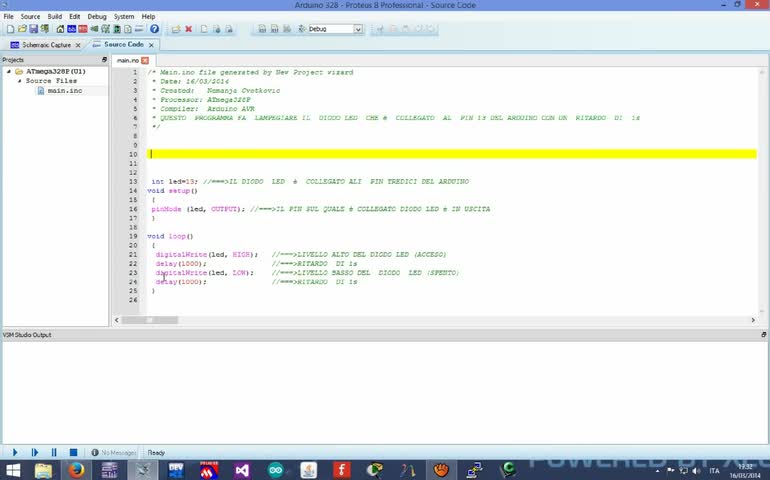Image resolution: width=770 pixels, height=480 pixels.
Task: Open the Source menu
Action: click(x=30, y=16)
